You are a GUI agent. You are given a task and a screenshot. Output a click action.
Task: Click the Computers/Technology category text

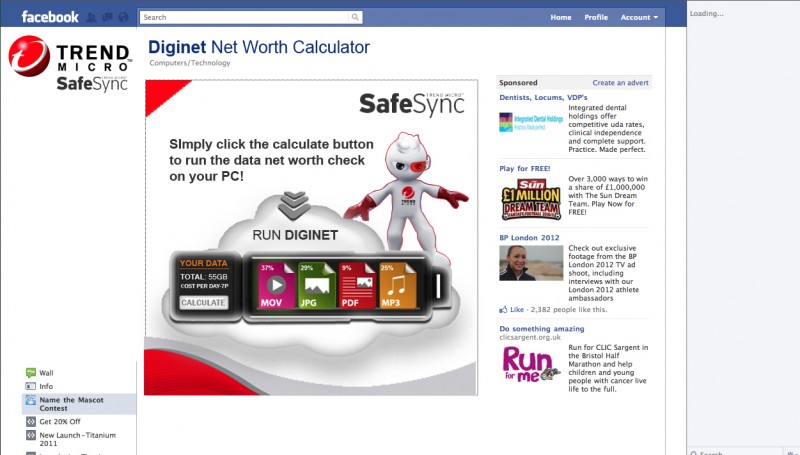pos(190,63)
